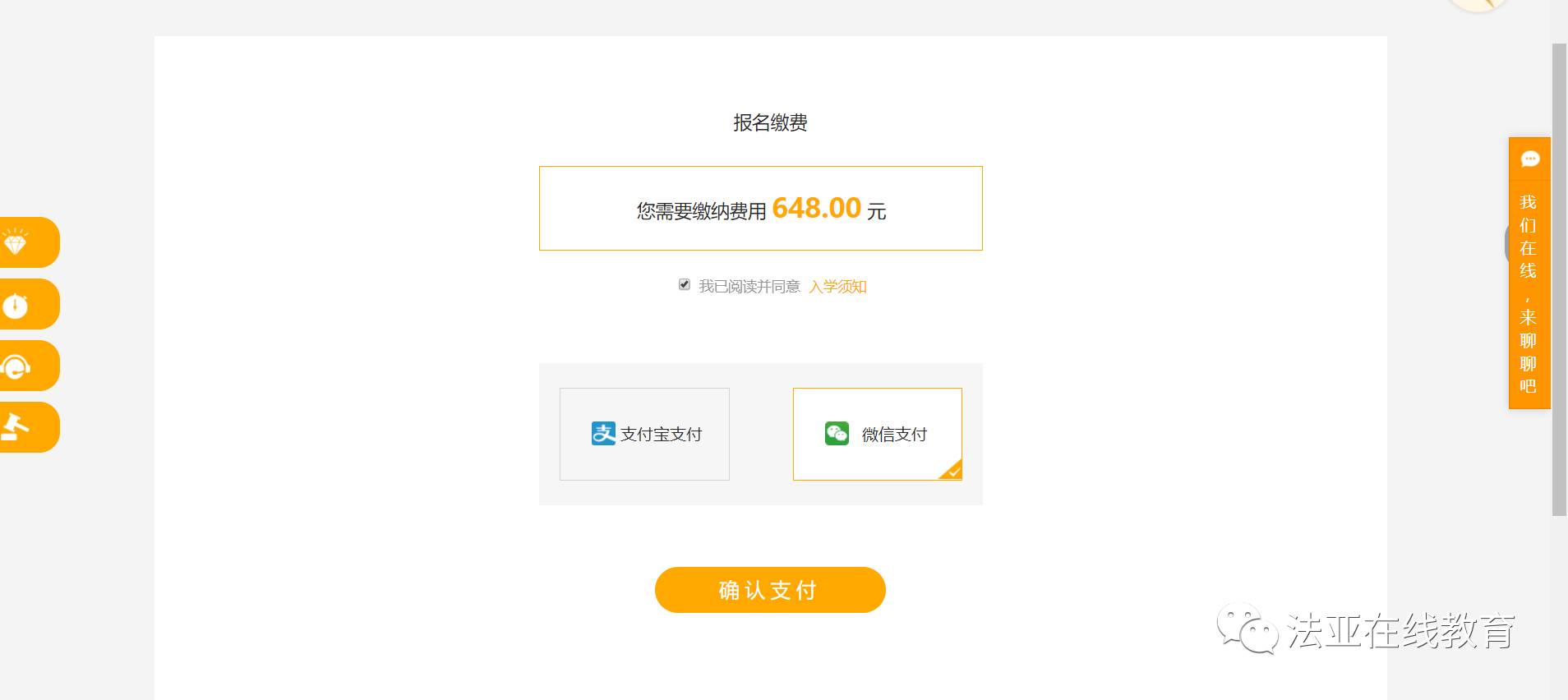Click the 648.00 元 fee amount box
The width and height of the screenshot is (1568, 700).
[x=760, y=209]
